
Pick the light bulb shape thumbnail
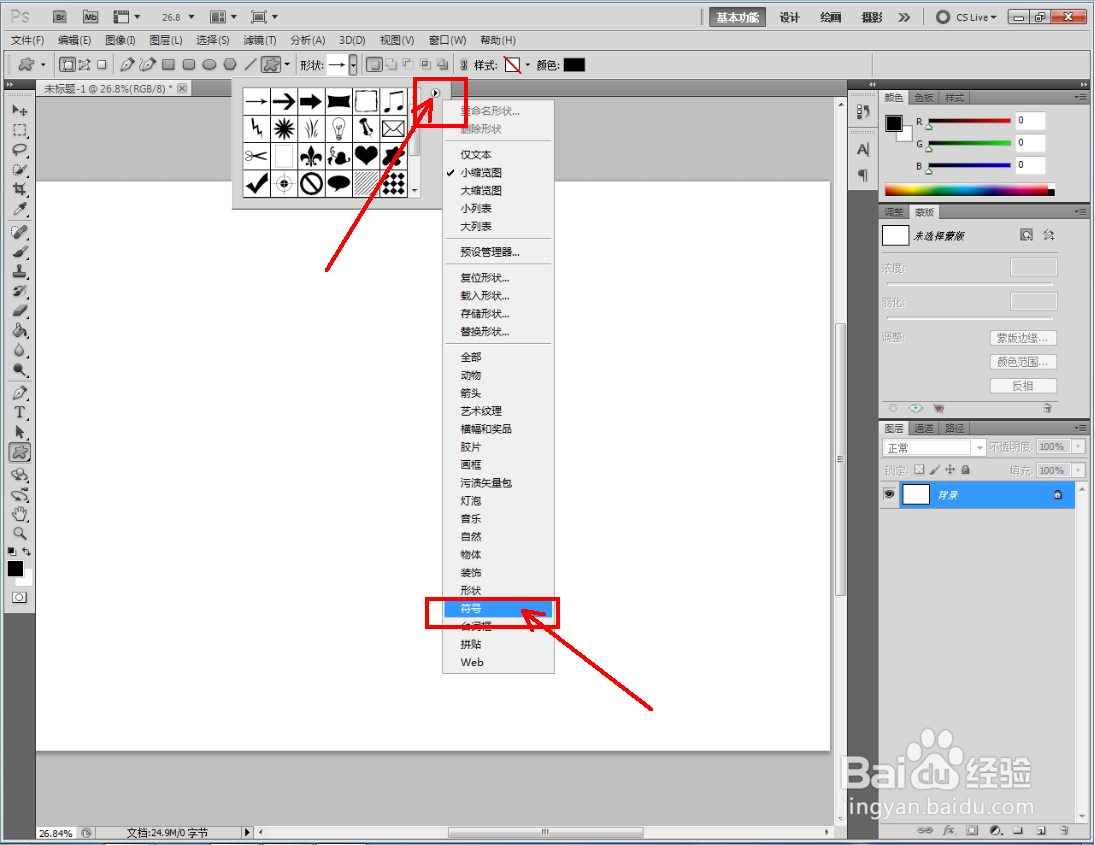pyautogui.click(x=339, y=128)
